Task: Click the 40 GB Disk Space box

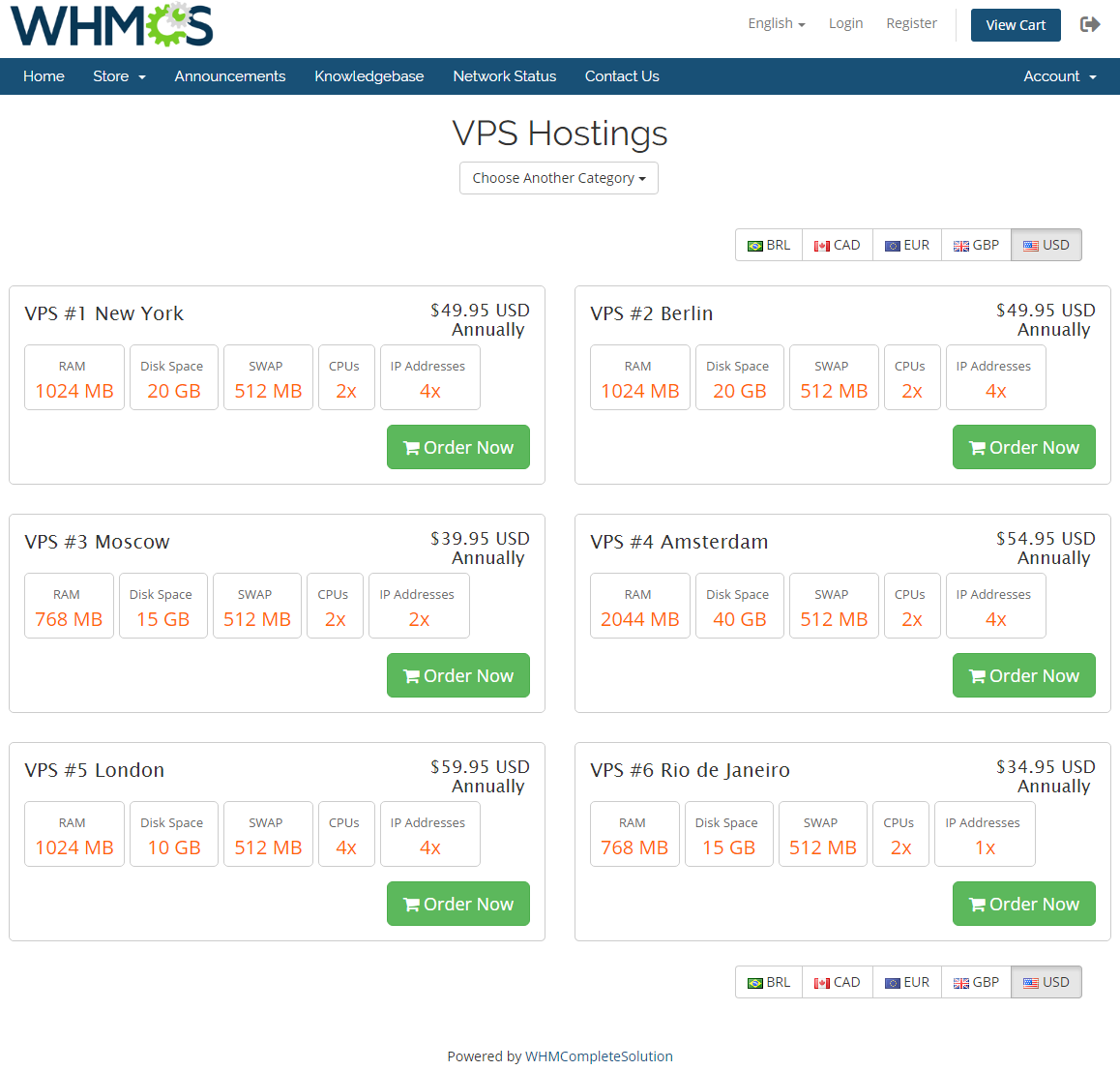Action: click(x=739, y=606)
